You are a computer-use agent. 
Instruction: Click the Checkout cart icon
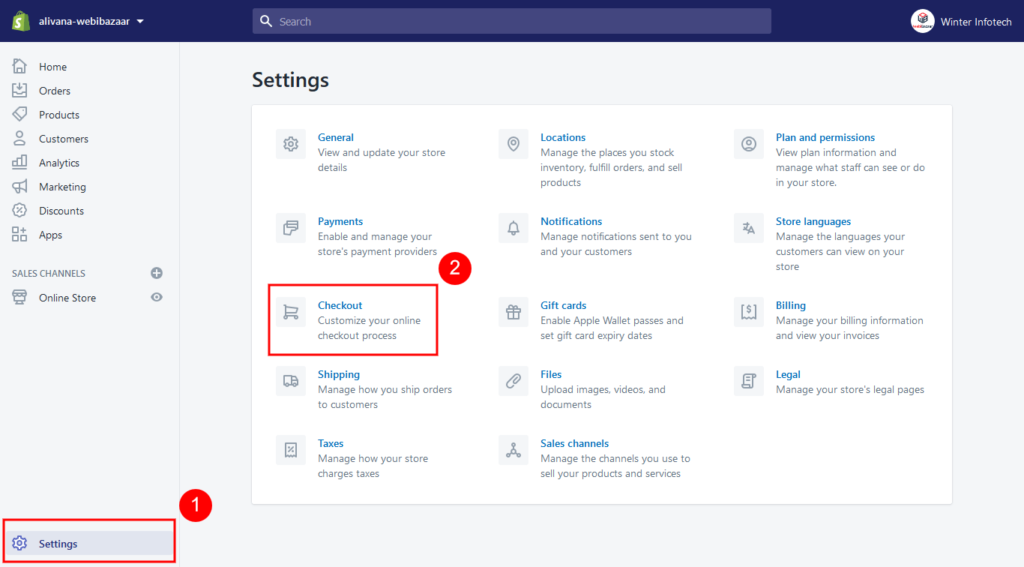click(x=291, y=312)
